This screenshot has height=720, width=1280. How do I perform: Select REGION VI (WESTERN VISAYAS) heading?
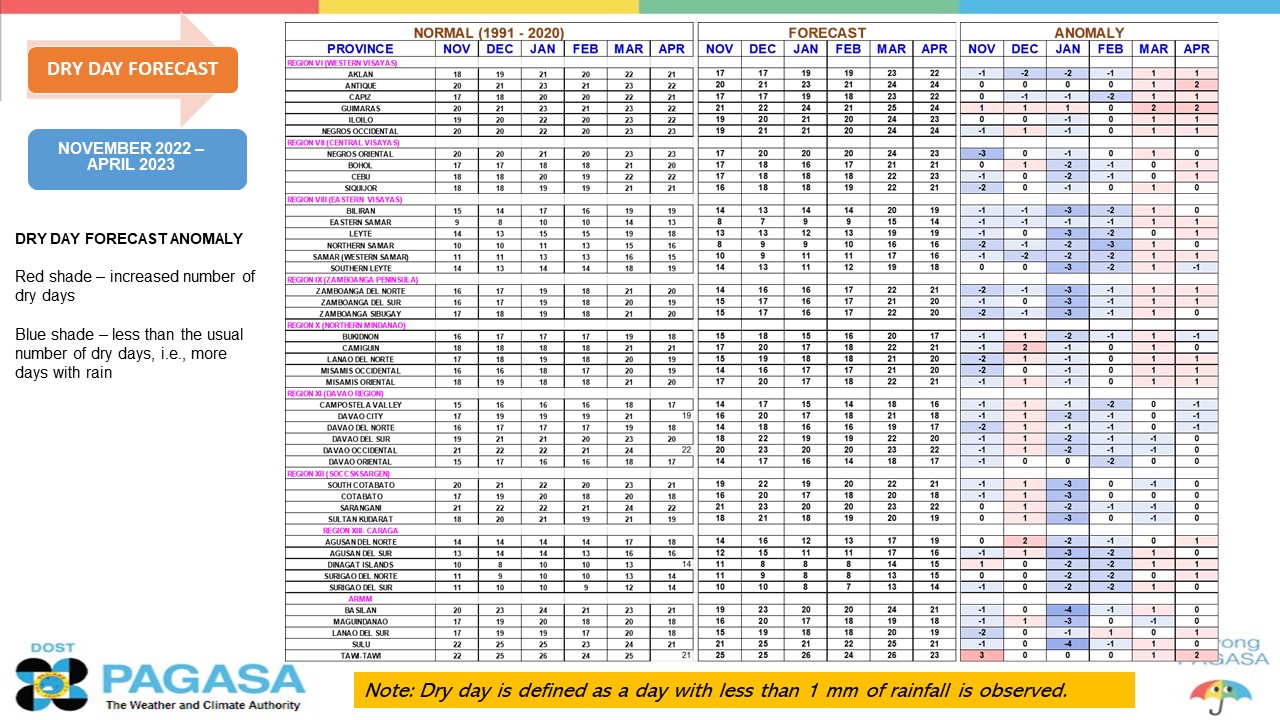point(343,62)
